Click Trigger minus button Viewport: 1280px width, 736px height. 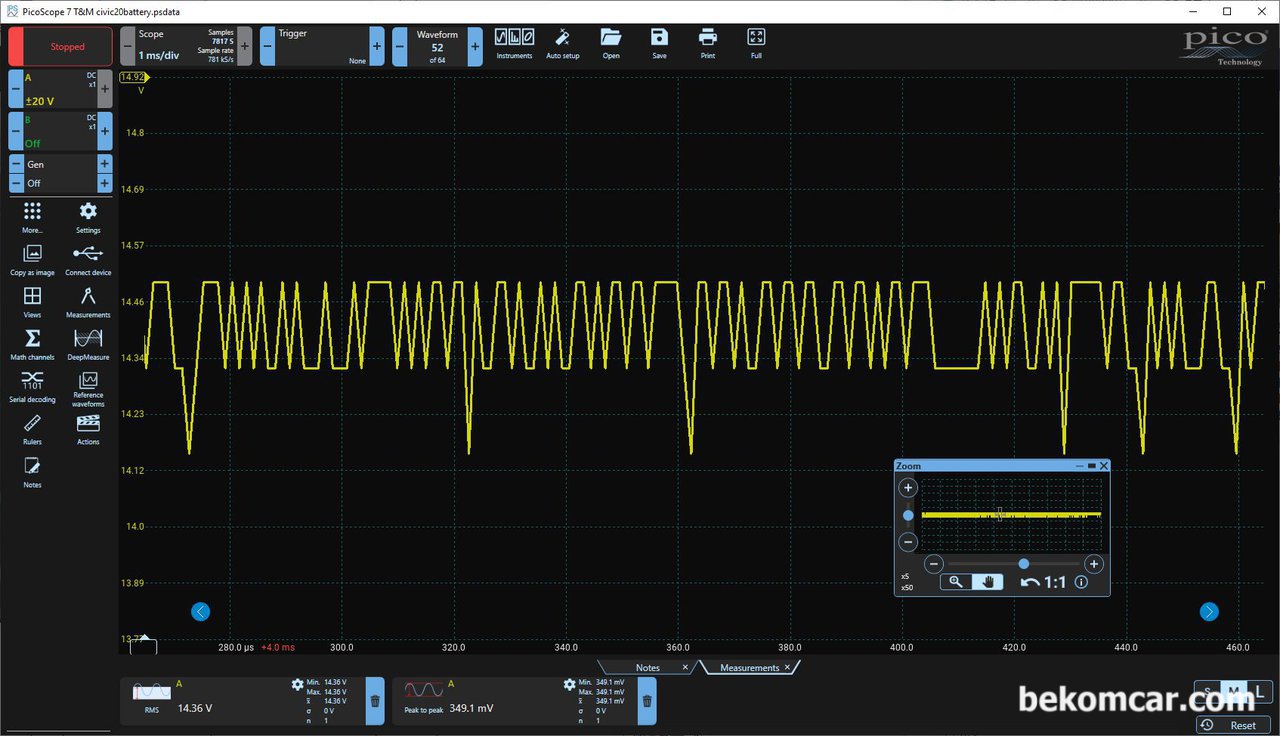[267, 46]
